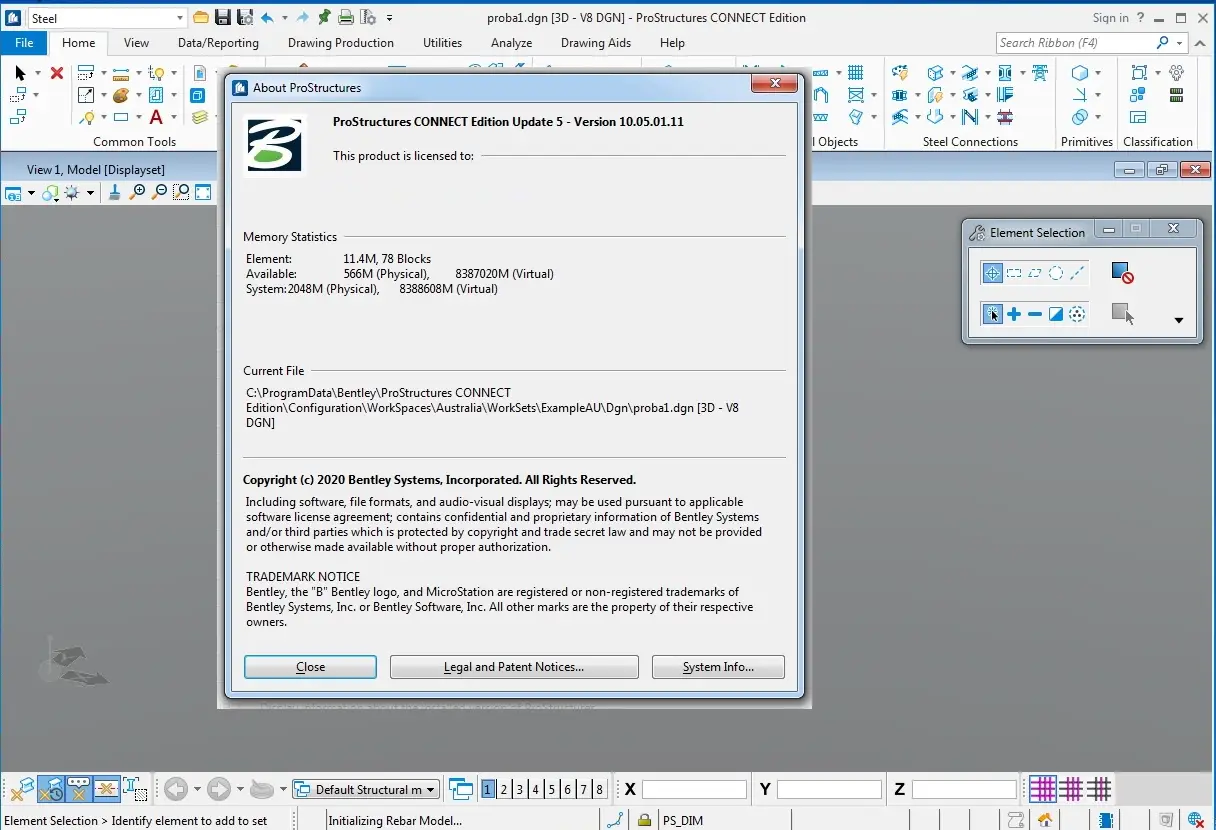This screenshot has width=1216, height=830.
Task: Click the lock icon in the status bar
Action: (645, 820)
